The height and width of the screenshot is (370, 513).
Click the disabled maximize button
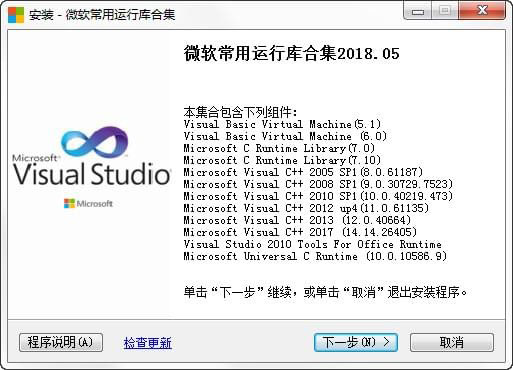445,11
